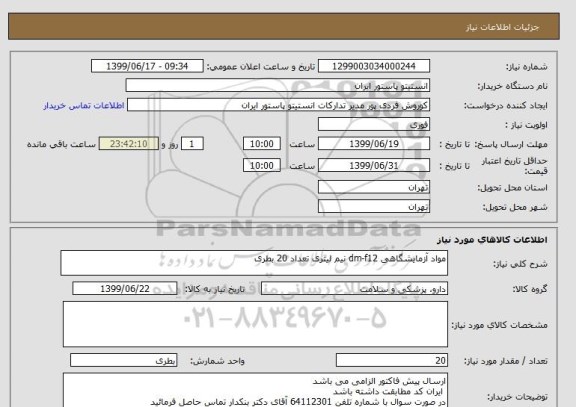The image size is (576, 407).
Task: Select the label شماره نیاز
Action: 527,67
